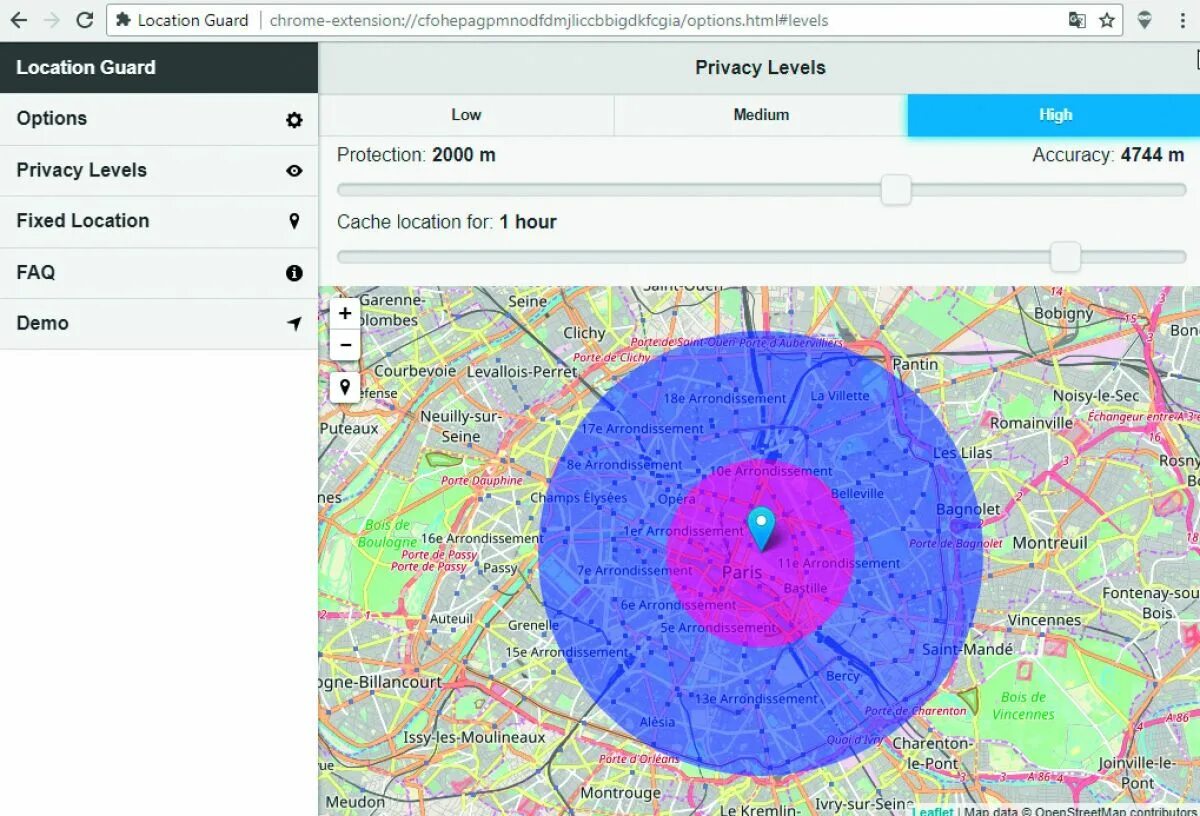Zoom in on the map

[x=345, y=314]
